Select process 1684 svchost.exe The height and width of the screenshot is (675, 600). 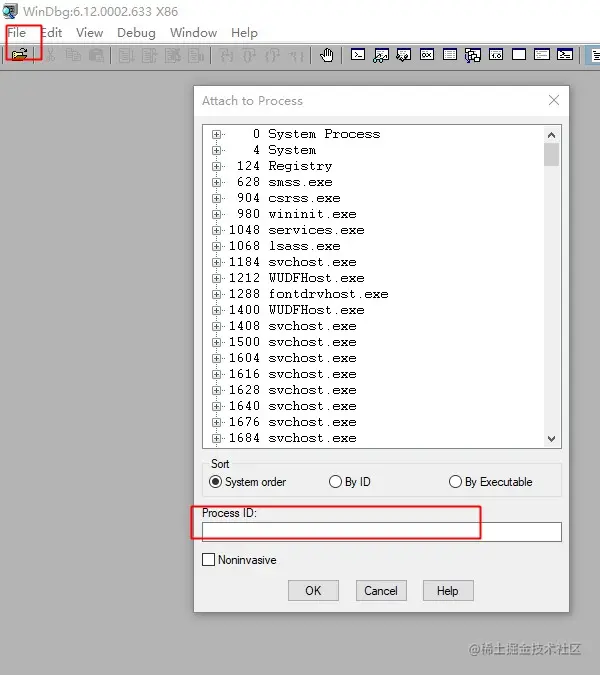(x=293, y=438)
